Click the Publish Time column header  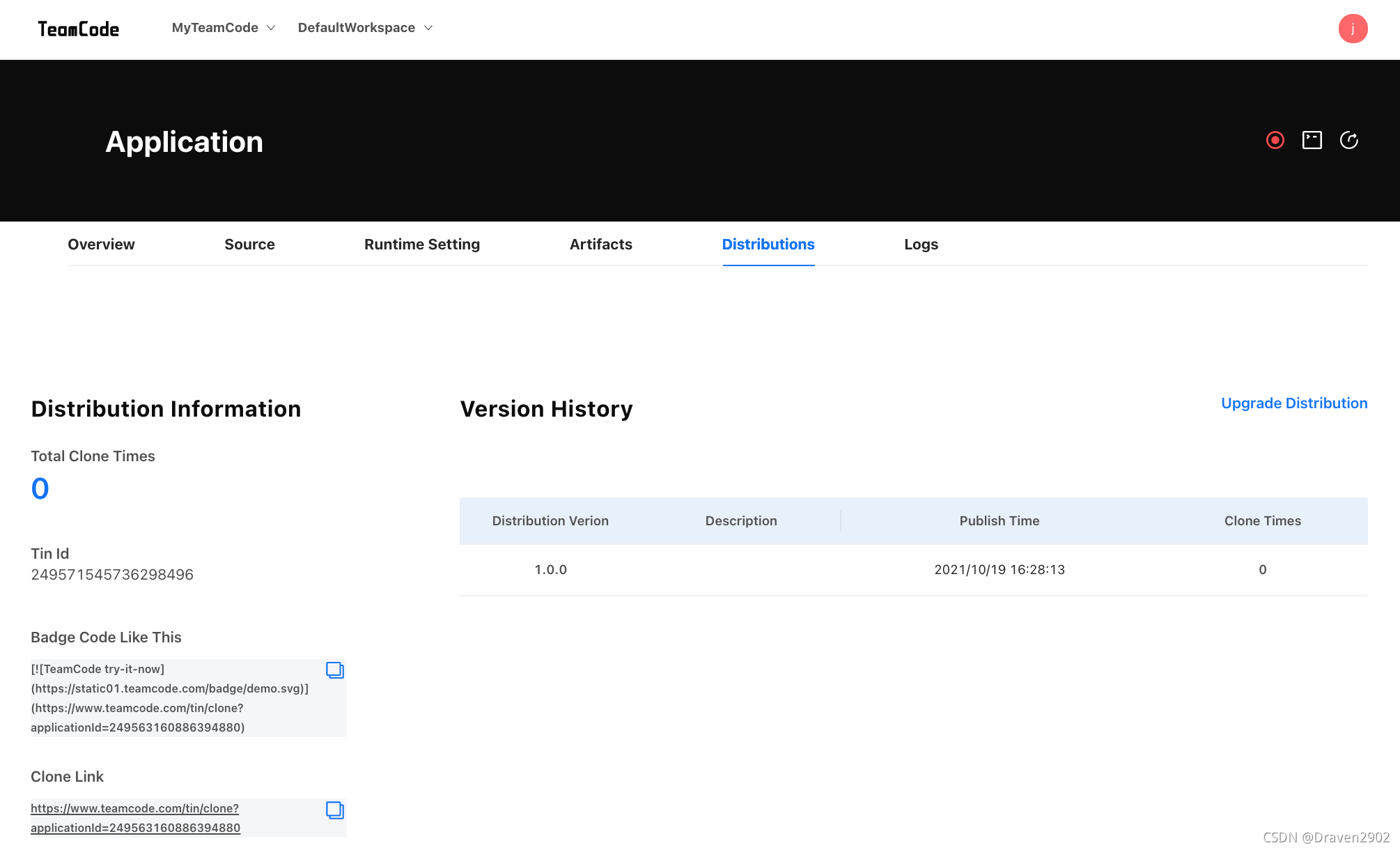click(999, 521)
